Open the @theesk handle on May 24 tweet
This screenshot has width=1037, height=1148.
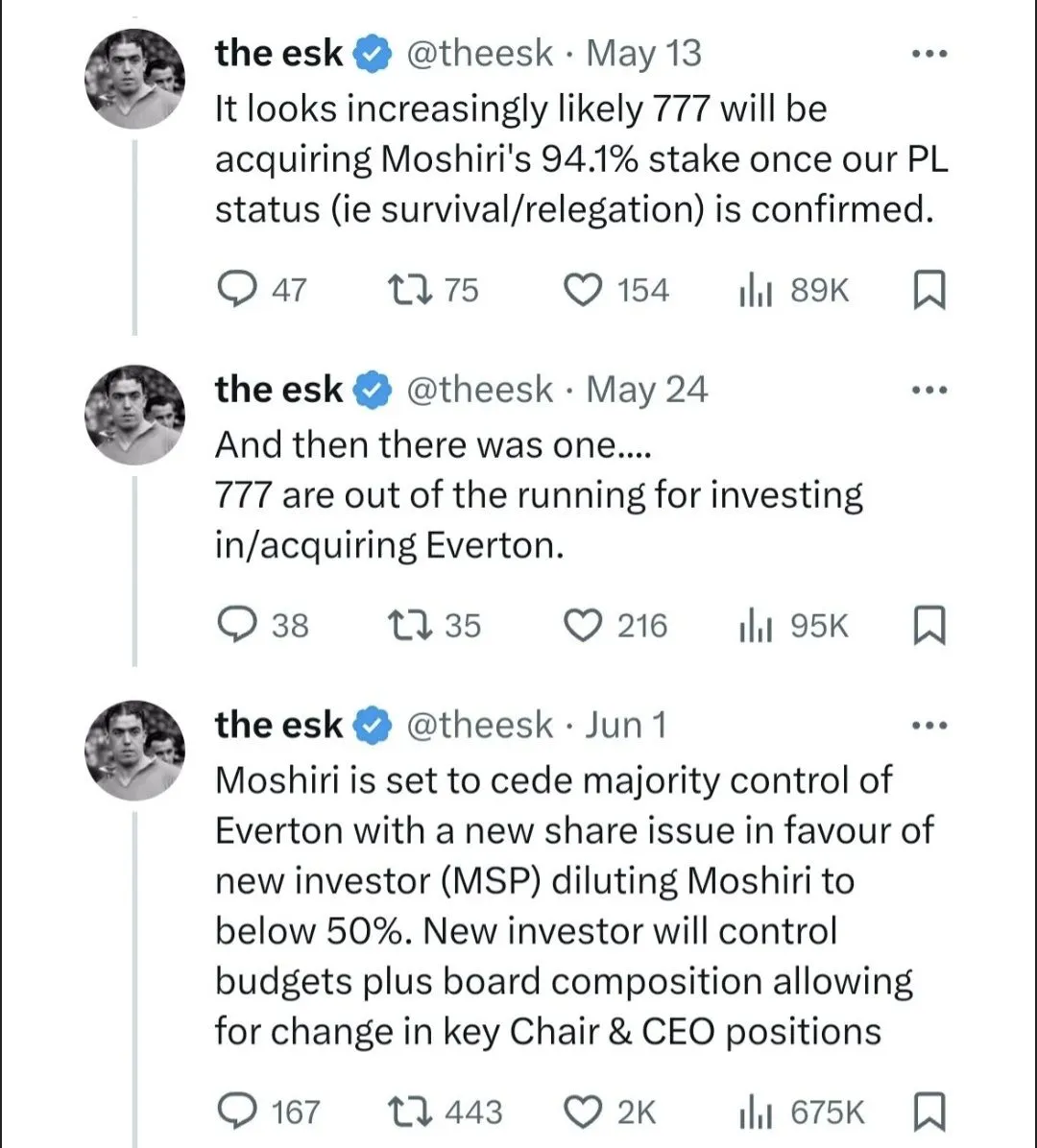click(480, 390)
